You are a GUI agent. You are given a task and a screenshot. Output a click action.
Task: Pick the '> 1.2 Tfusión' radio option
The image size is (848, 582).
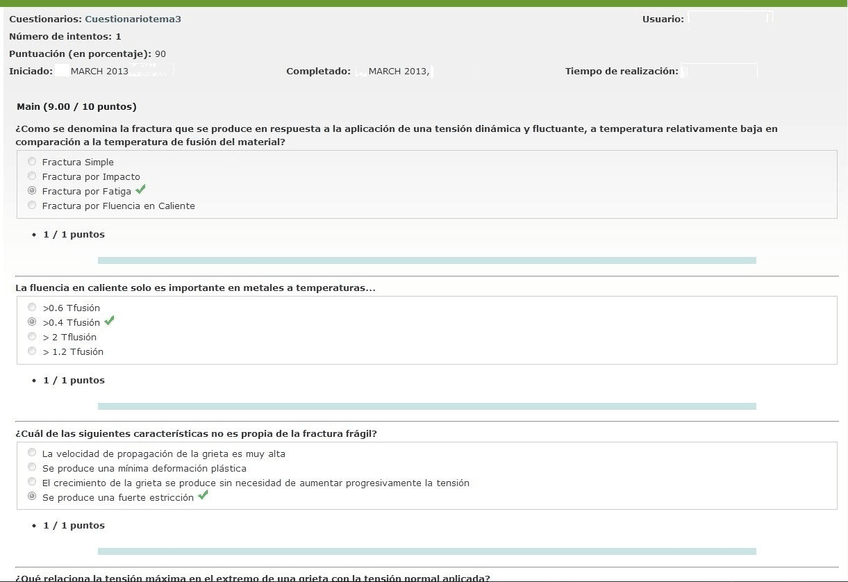click(33, 351)
